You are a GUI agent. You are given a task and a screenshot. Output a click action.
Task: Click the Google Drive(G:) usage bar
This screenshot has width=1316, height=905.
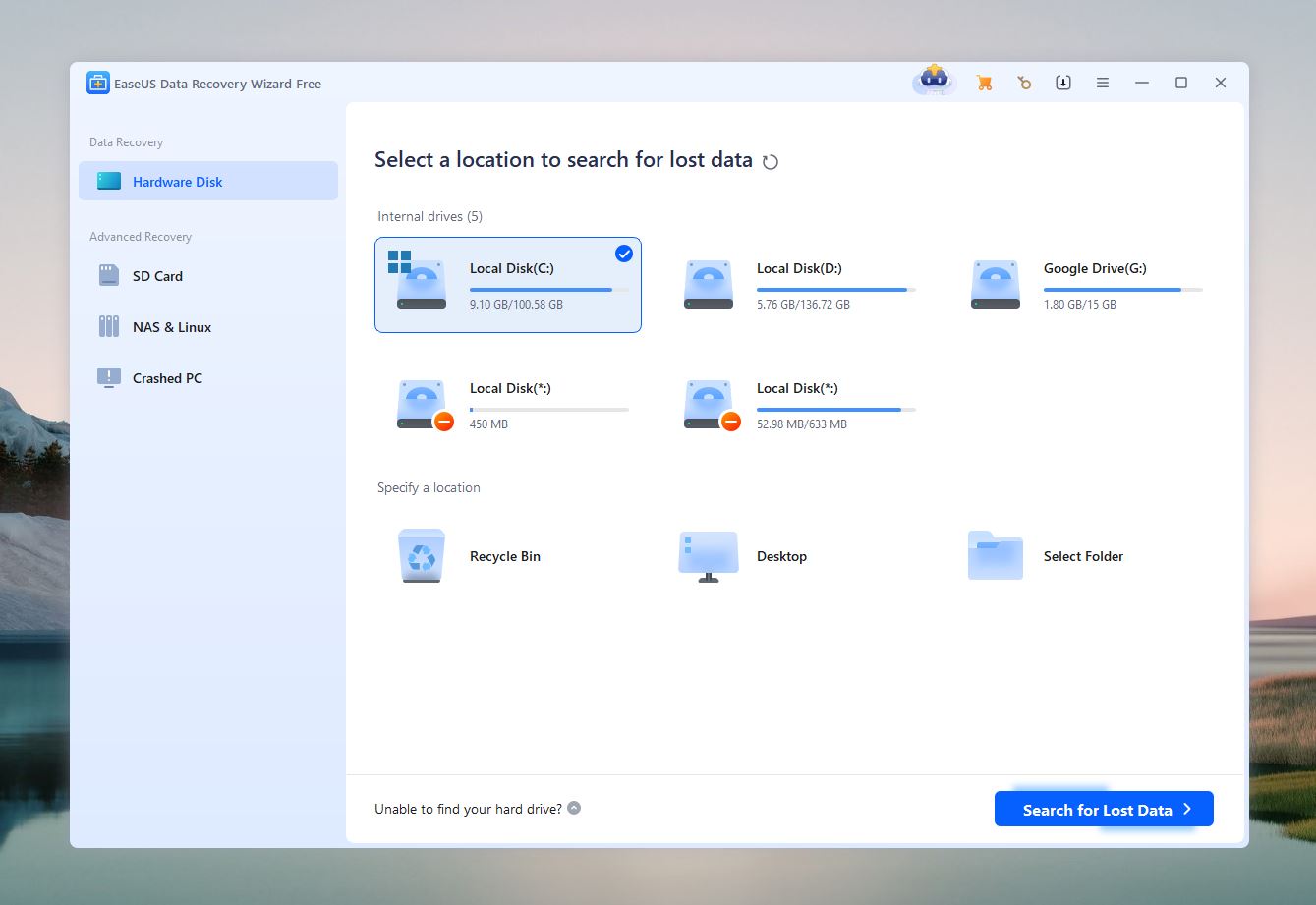[1123, 290]
